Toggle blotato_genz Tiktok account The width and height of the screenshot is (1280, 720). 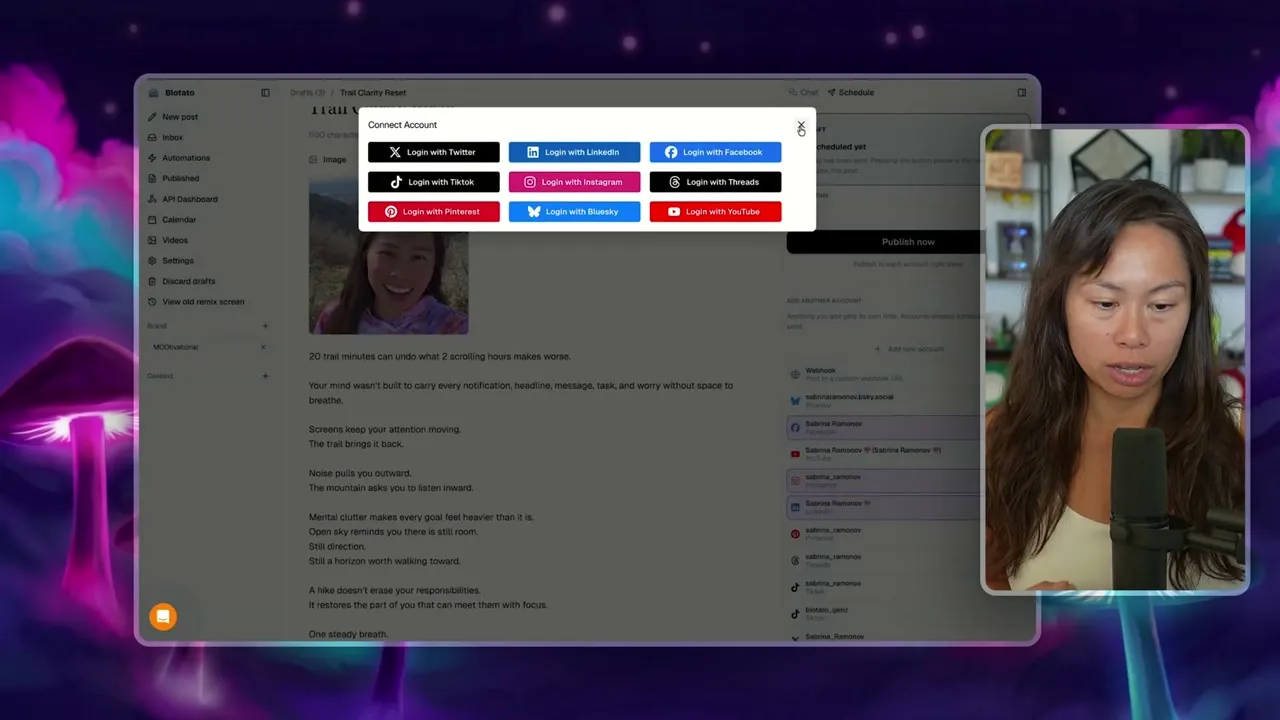[x=908, y=613]
